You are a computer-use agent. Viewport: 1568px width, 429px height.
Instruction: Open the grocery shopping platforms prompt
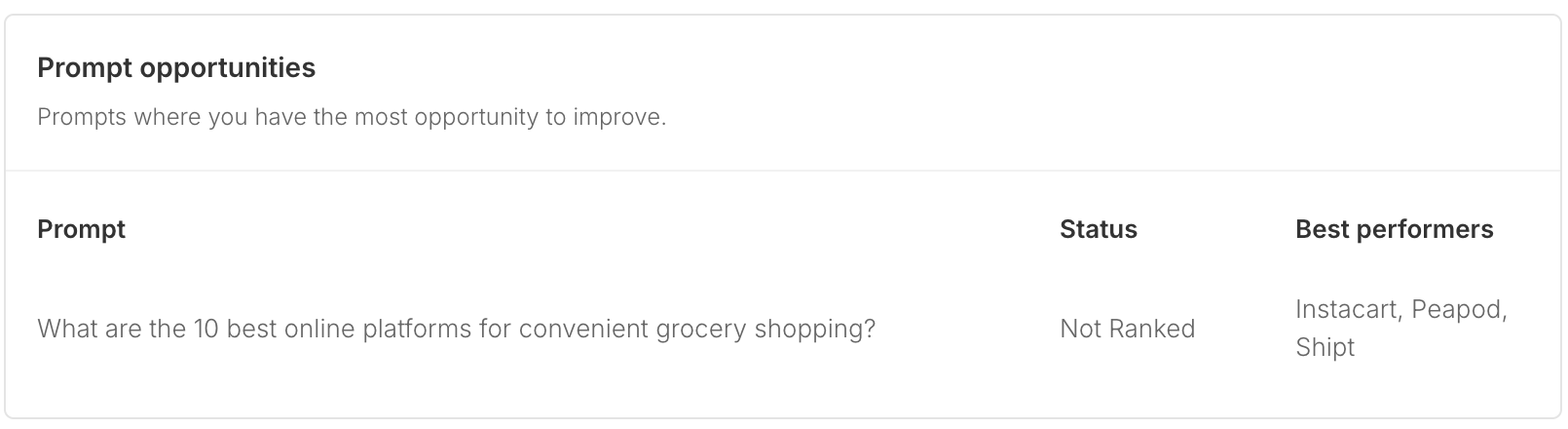456,329
